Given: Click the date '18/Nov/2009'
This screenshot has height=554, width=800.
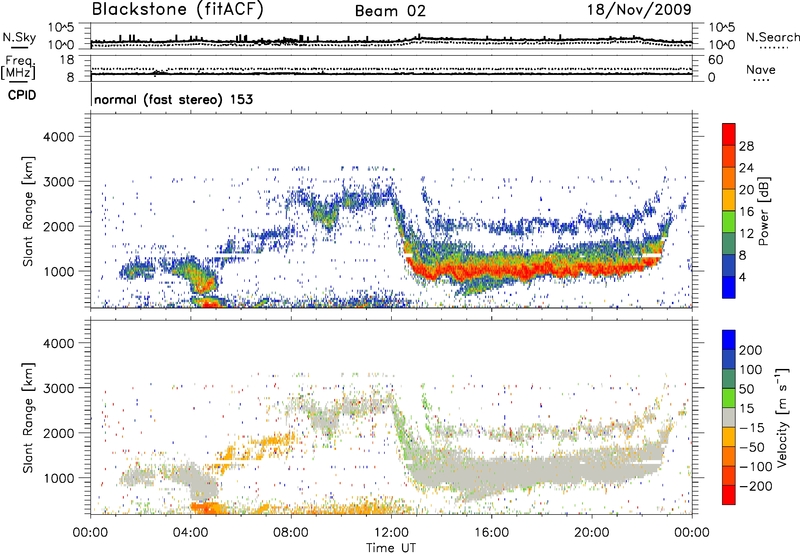Looking at the screenshot, I should coord(639,10).
